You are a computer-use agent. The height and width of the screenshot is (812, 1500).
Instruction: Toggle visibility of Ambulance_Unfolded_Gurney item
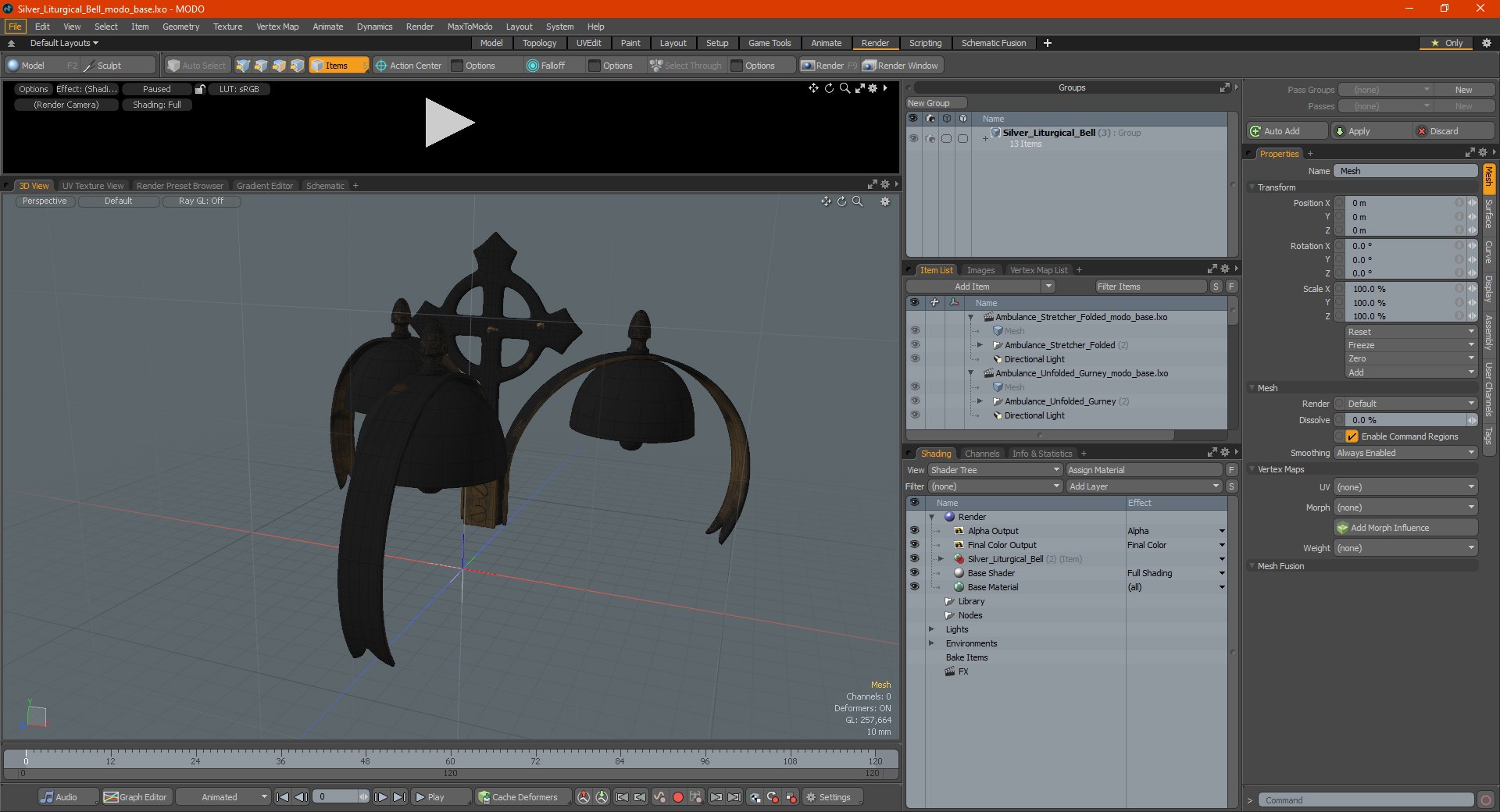coord(914,401)
